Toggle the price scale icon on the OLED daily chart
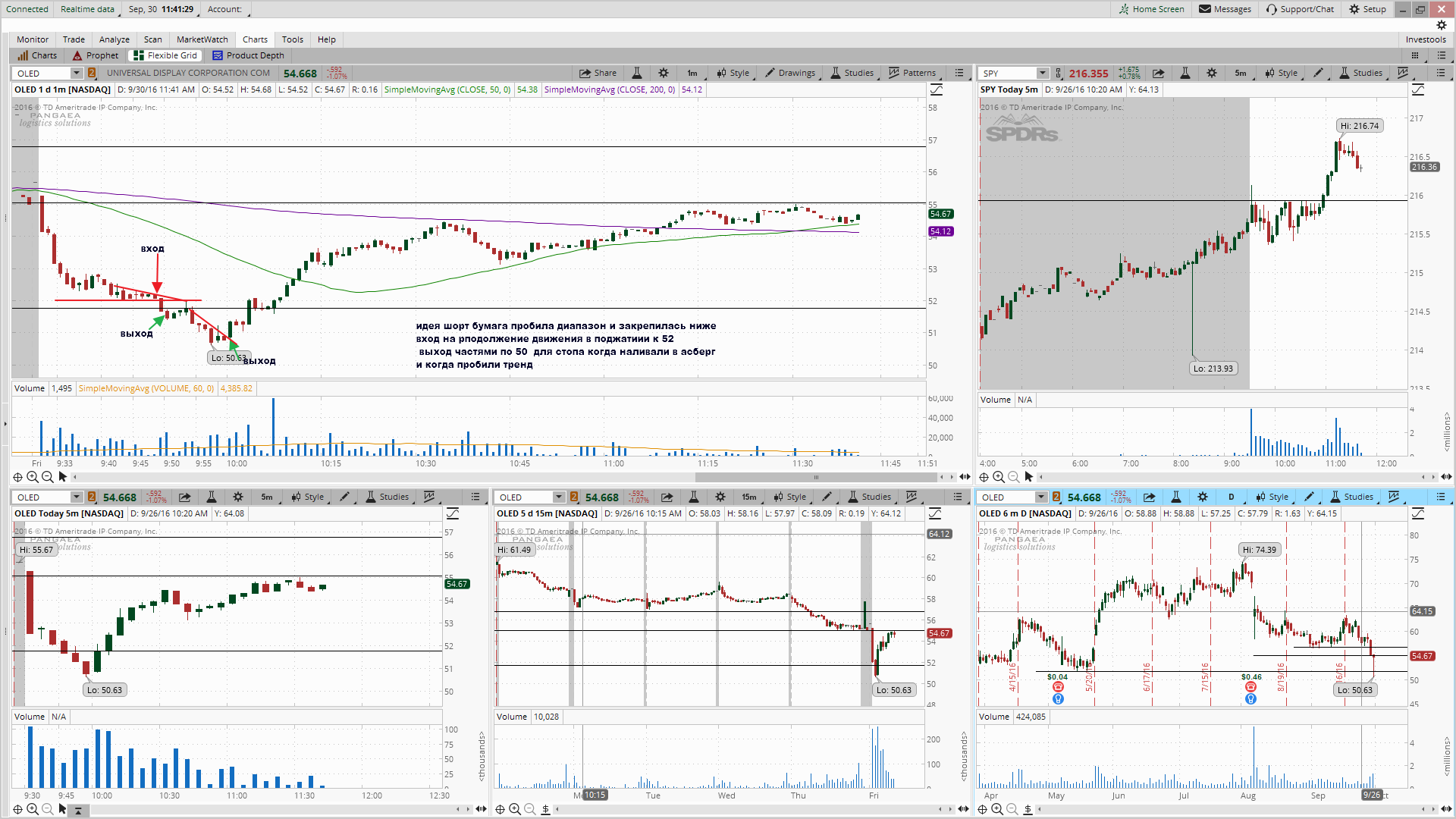Viewport: 1456px width, 819px height. (1418, 513)
